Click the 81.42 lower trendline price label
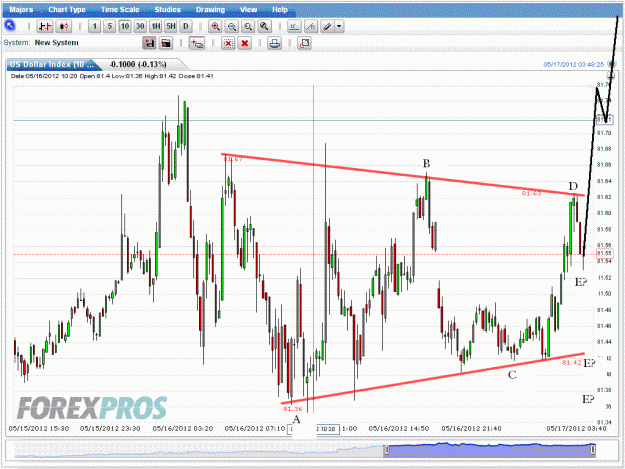The height and width of the screenshot is (469, 625). [x=572, y=363]
